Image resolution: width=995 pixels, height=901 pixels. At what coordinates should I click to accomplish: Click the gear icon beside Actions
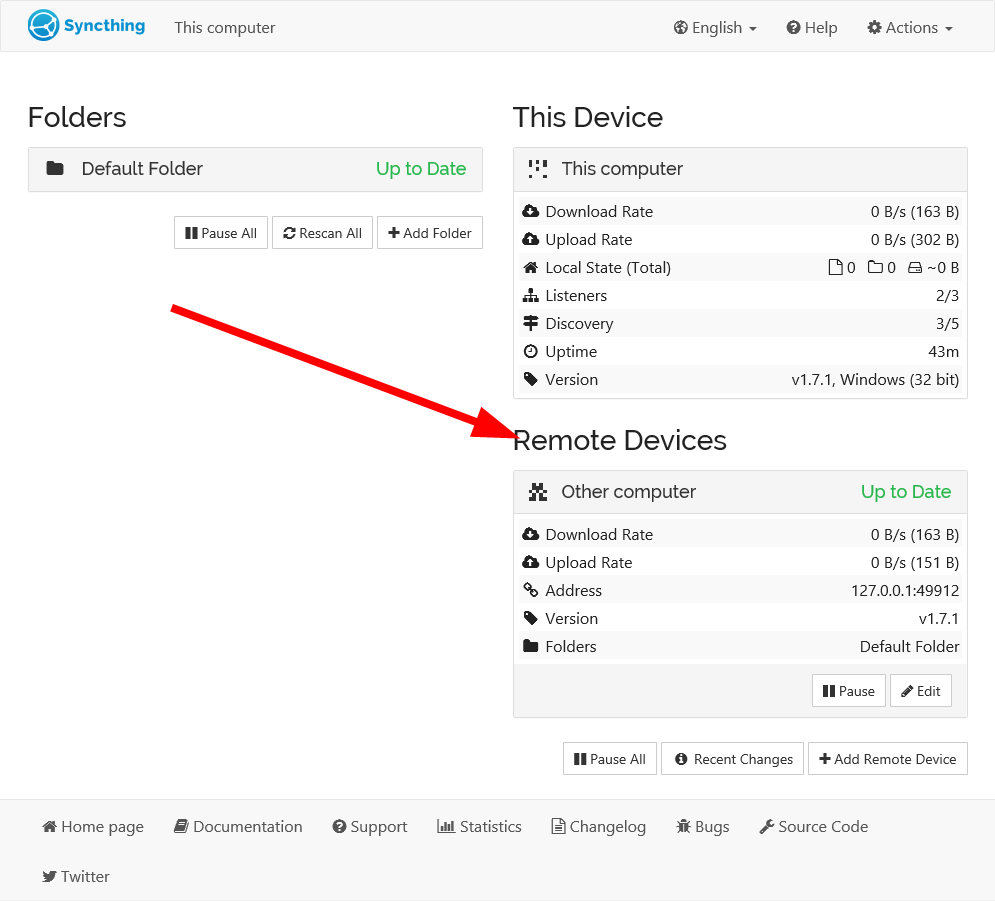coord(874,28)
